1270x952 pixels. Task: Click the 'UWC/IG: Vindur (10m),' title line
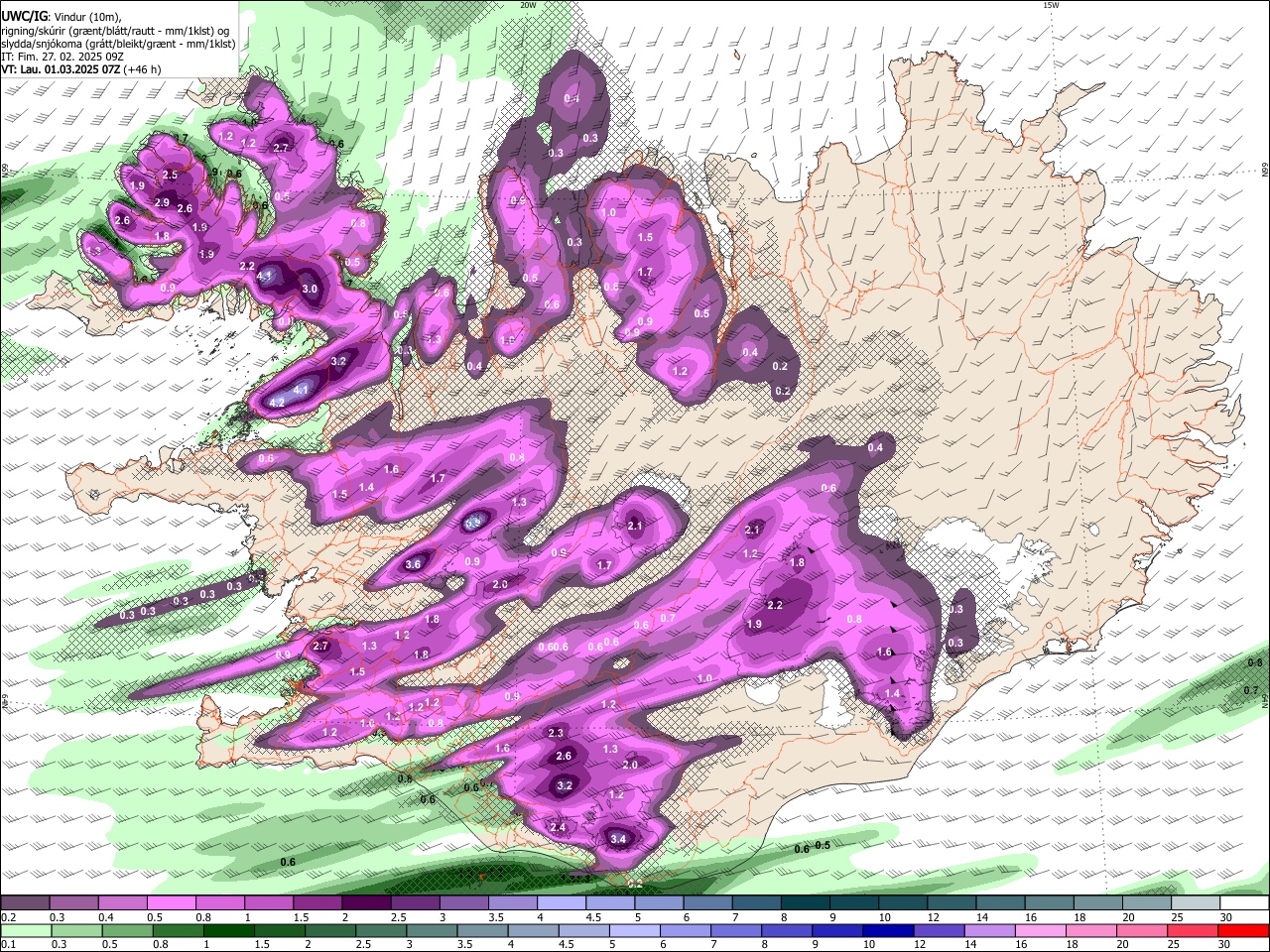(62, 17)
